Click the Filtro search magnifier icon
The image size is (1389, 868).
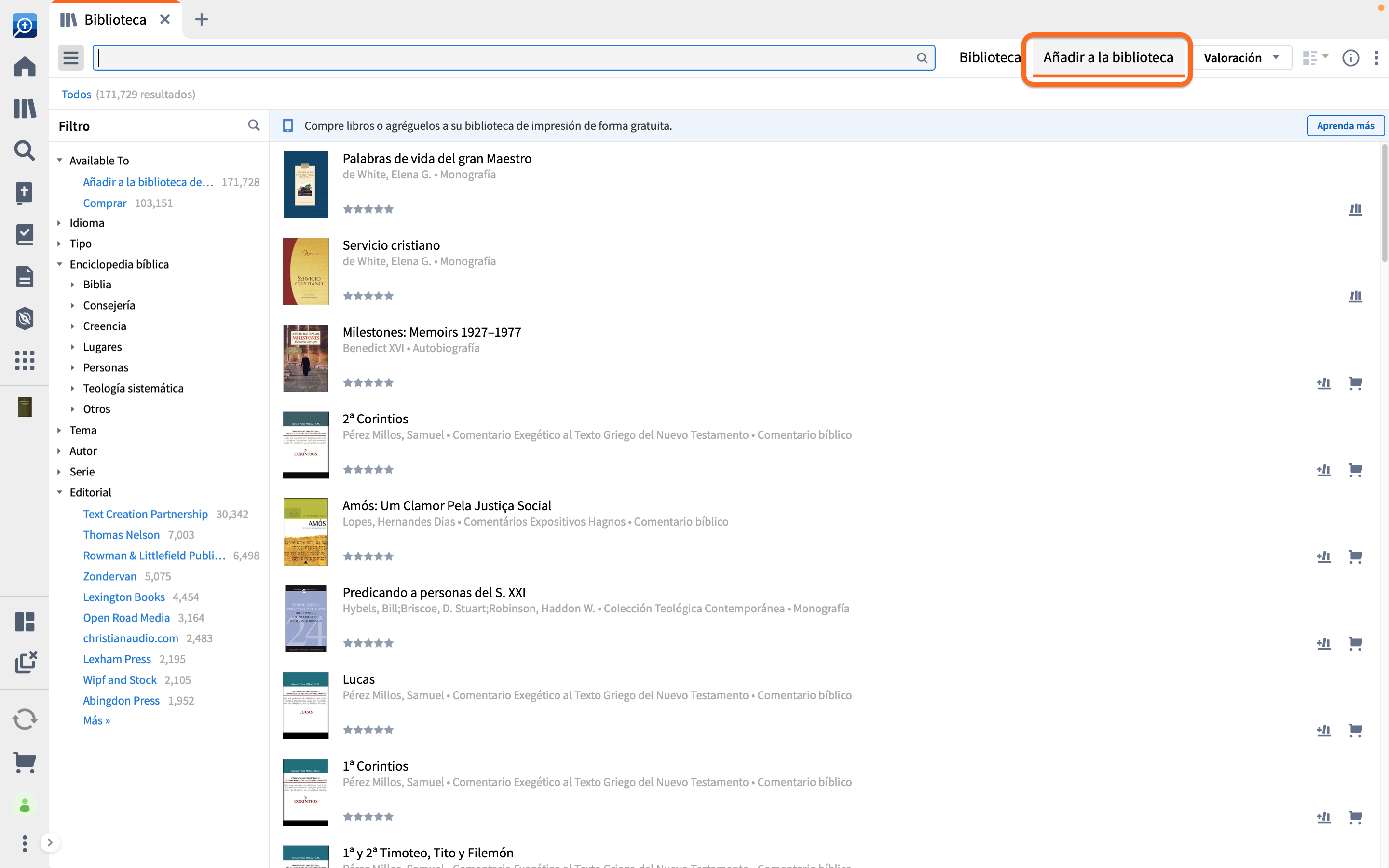[x=253, y=125]
